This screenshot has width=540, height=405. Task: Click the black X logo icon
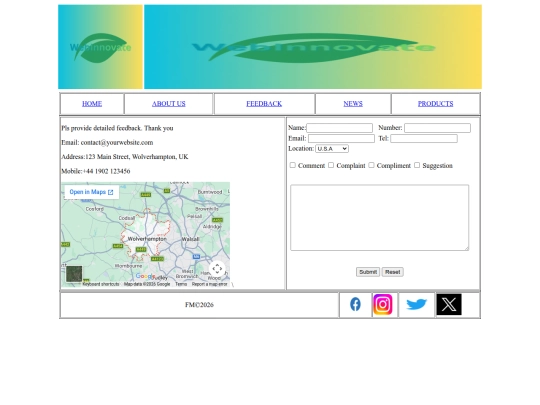click(449, 304)
